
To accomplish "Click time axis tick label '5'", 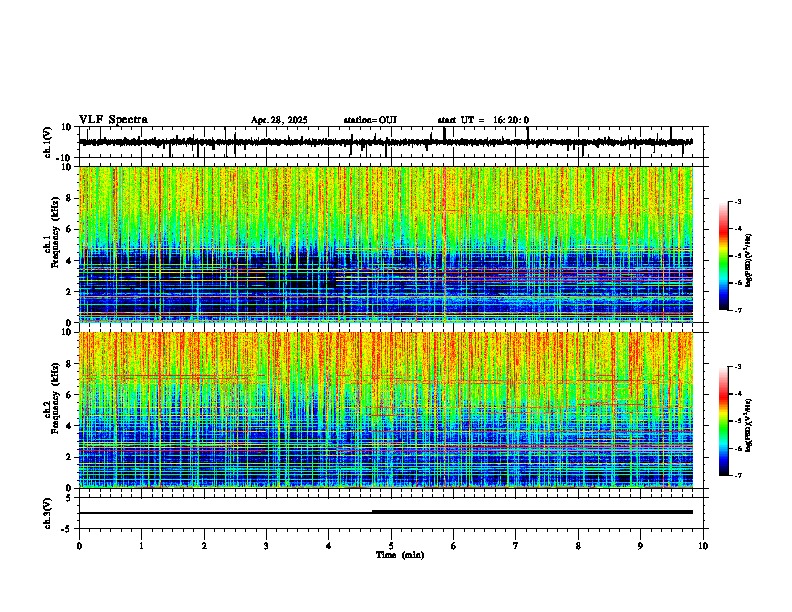I will [x=391, y=546].
